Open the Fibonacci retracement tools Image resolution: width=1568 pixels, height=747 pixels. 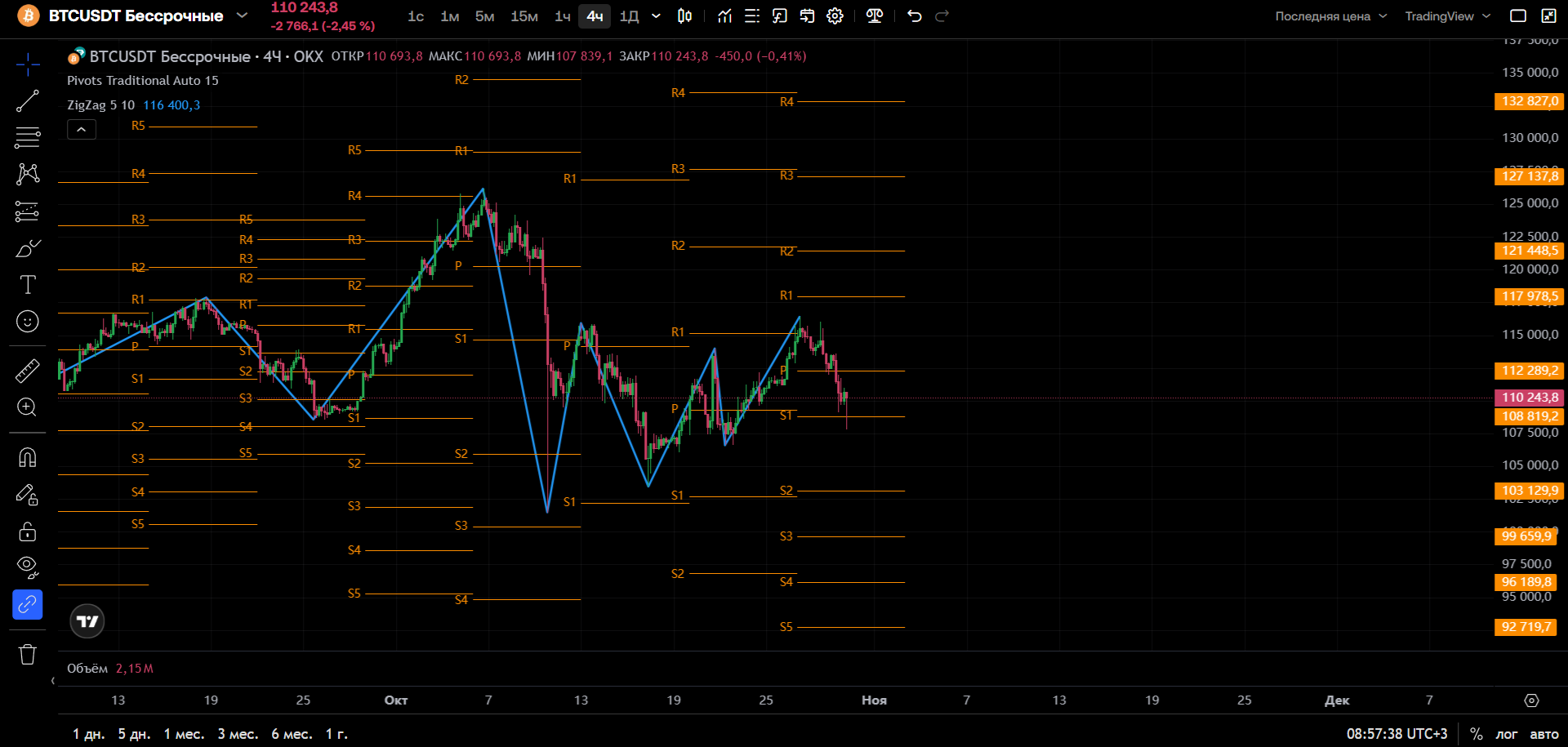point(27,137)
